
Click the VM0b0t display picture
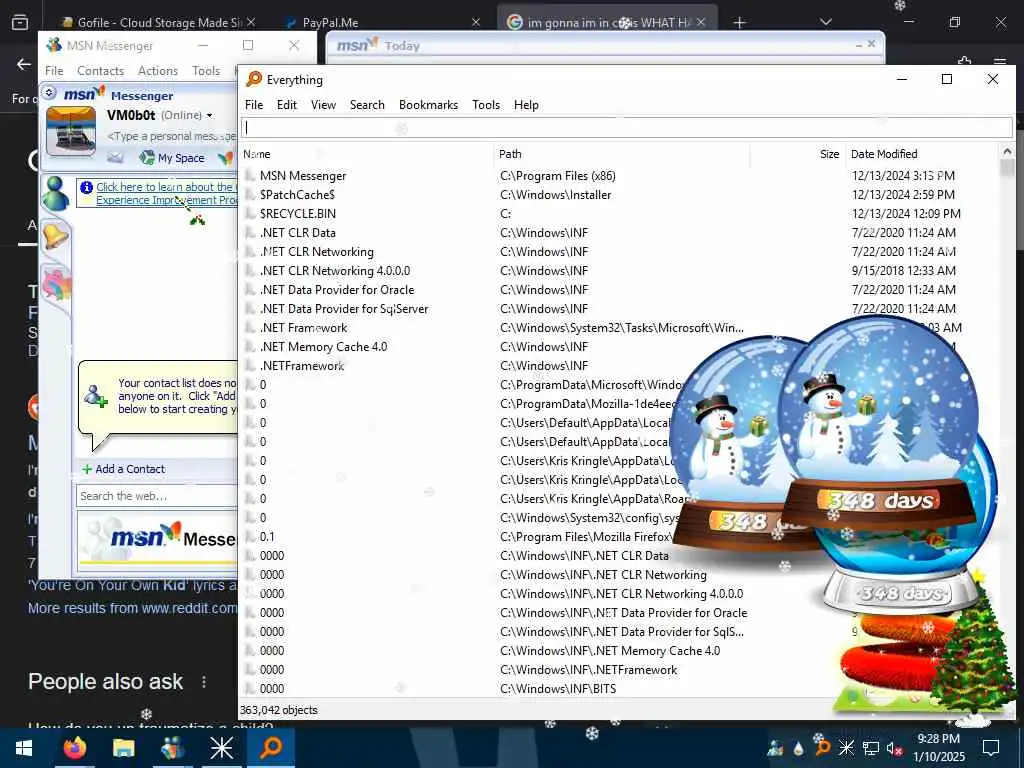pyautogui.click(x=71, y=131)
